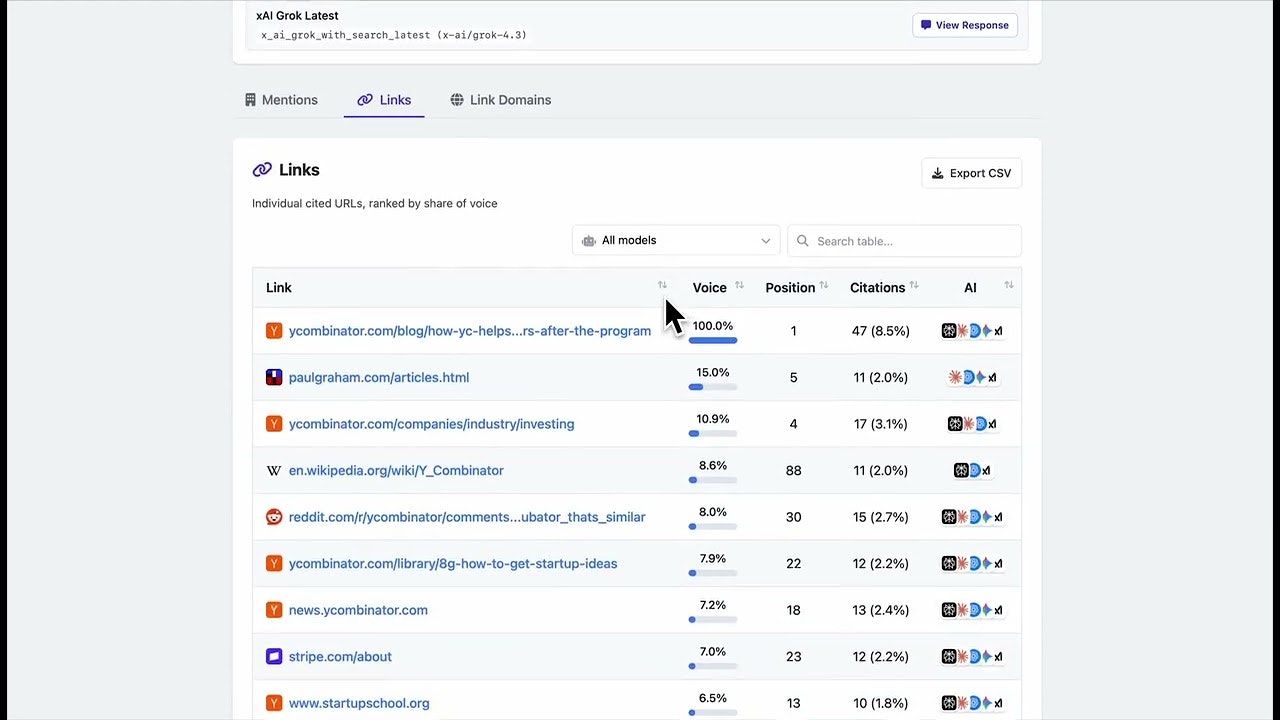Image resolution: width=1280 pixels, height=720 pixels.
Task: Click the AI model icons in the blog row
Action: [x=972, y=331]
